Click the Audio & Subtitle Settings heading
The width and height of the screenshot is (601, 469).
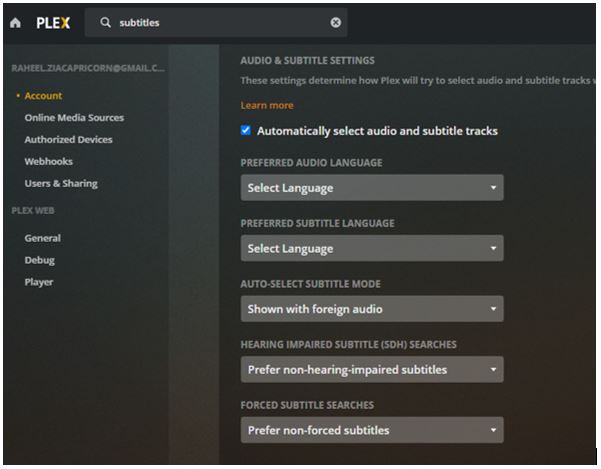click(x=307, y=61)
